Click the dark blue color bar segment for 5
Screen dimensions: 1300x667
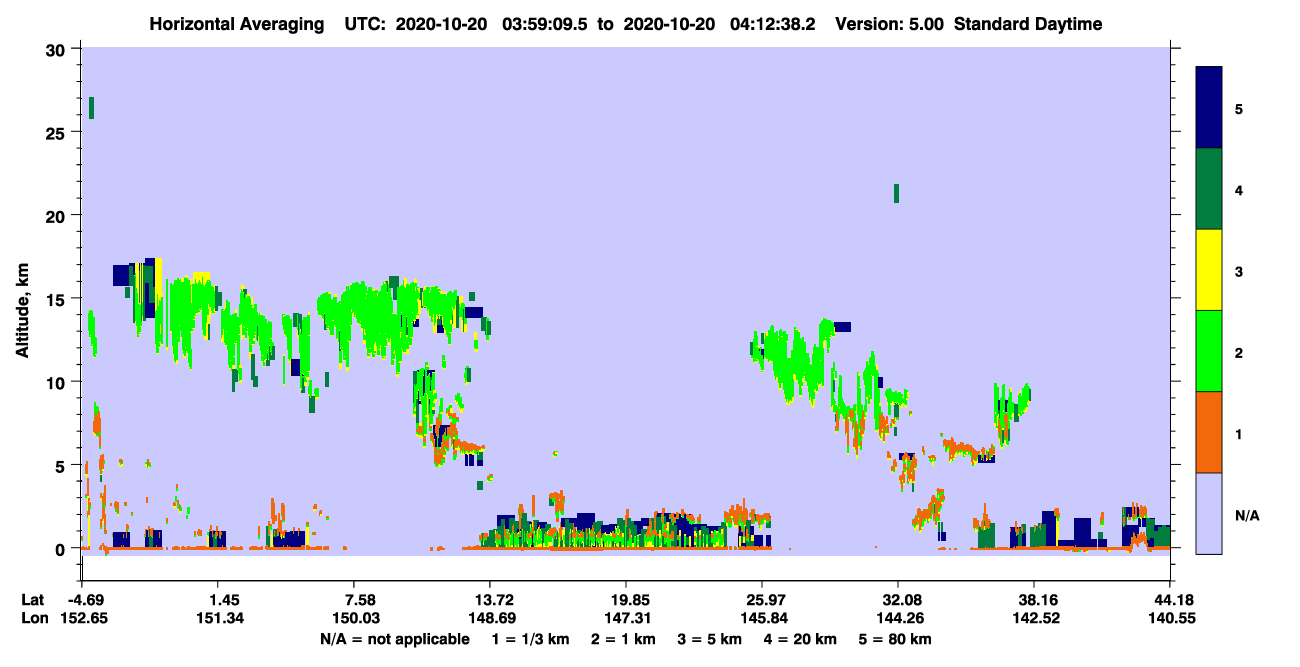coord(1209,107)
